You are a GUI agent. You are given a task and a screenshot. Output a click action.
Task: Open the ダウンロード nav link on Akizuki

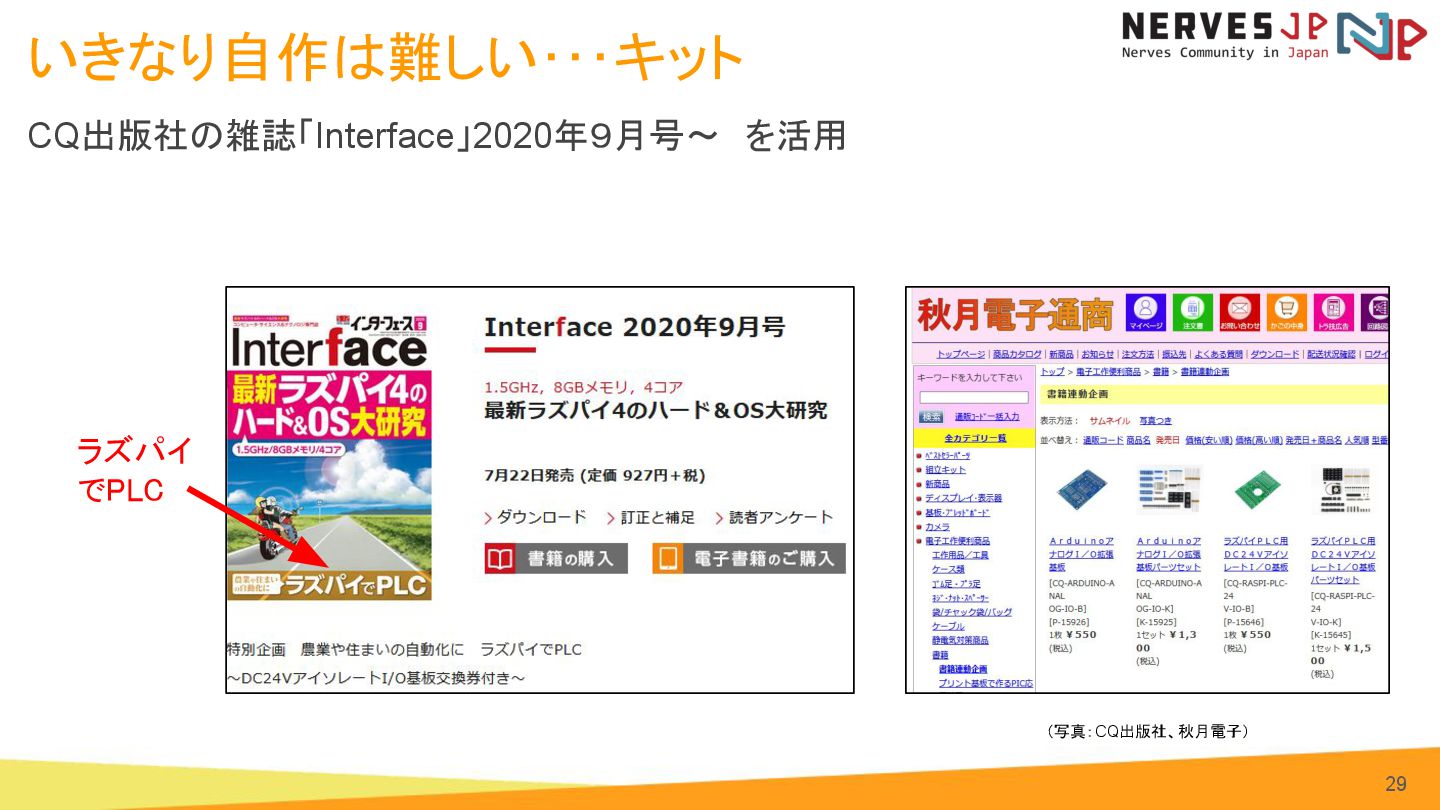tap(1275, 354)
